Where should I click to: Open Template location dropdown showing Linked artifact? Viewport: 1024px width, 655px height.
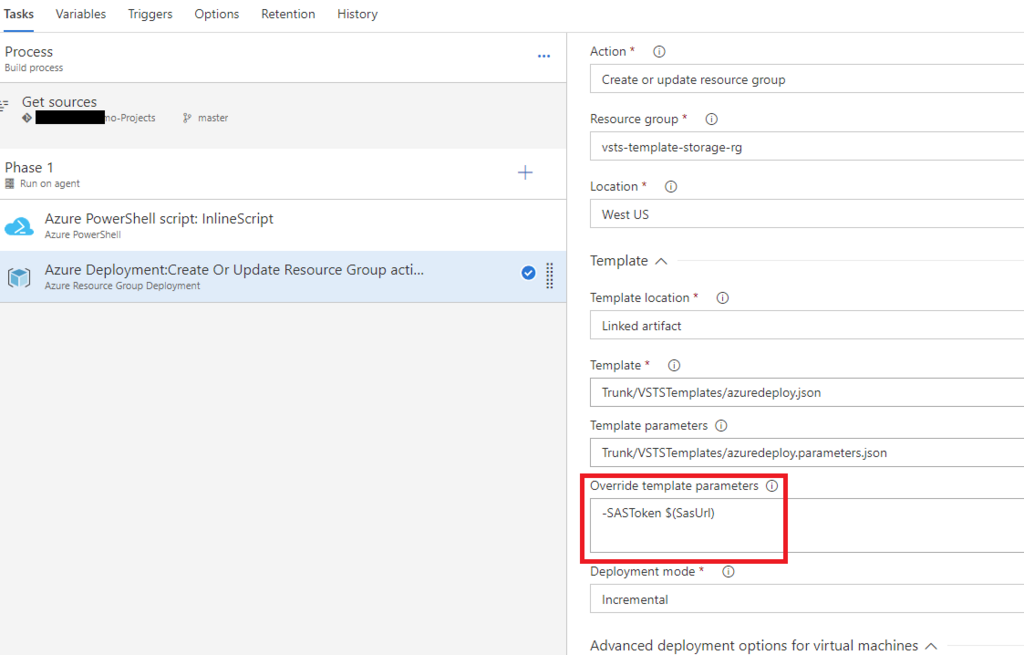coord(807,325)
